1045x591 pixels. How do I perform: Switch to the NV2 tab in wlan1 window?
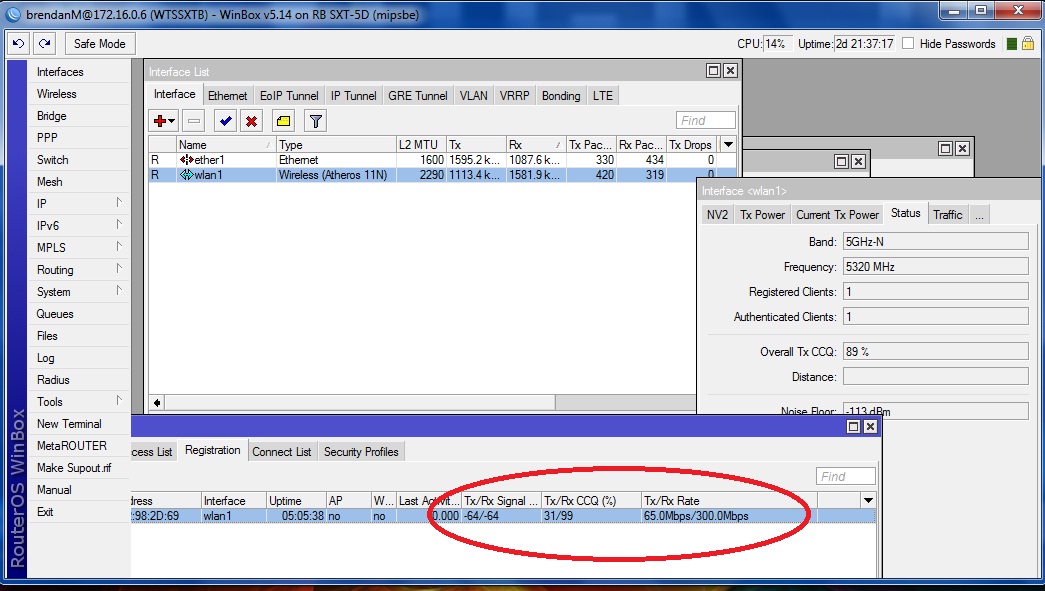pyautogui.click(x=717, y=215)
